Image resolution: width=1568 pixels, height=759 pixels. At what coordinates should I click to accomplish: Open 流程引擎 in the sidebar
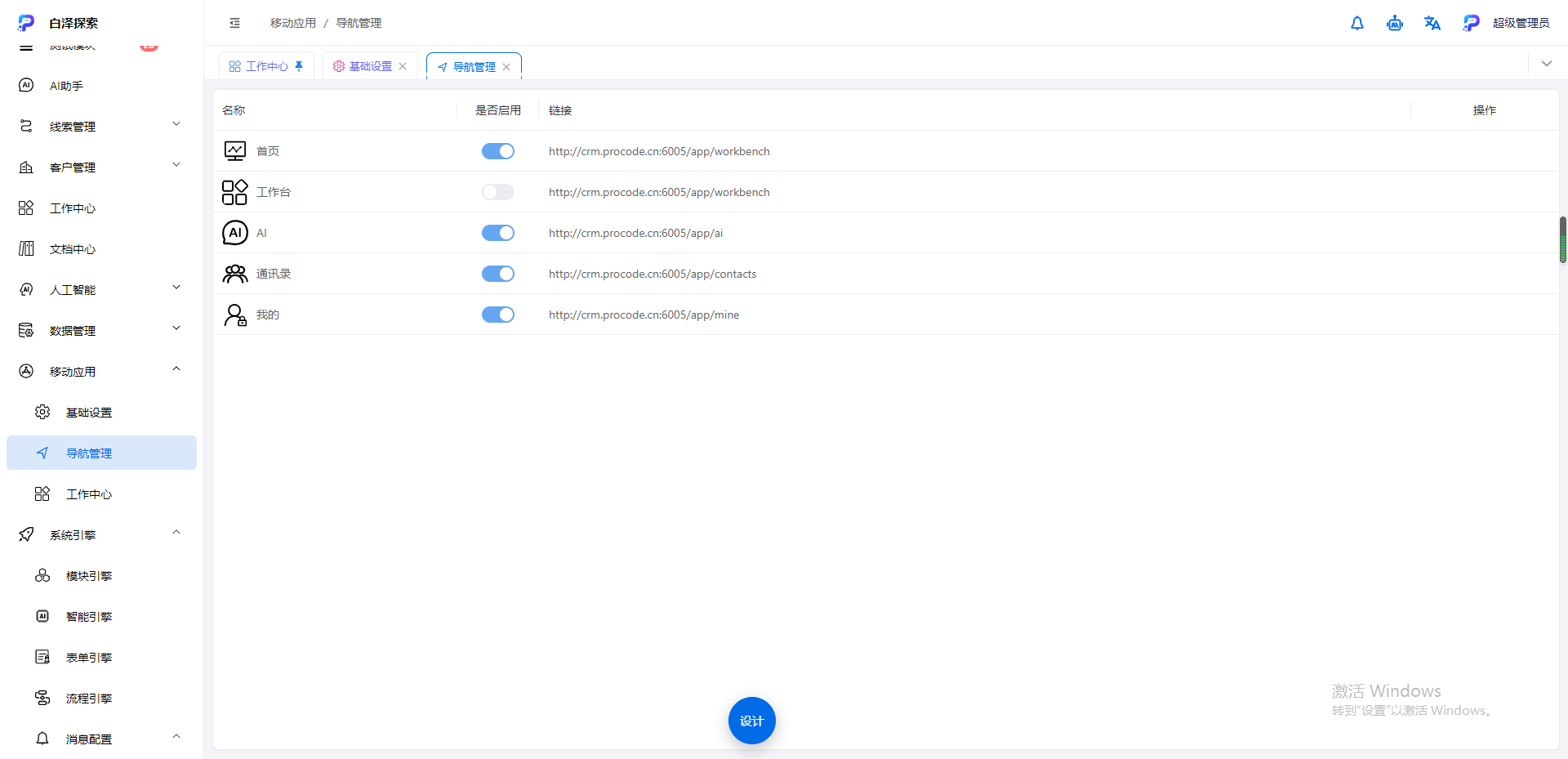tap(101, 699)
